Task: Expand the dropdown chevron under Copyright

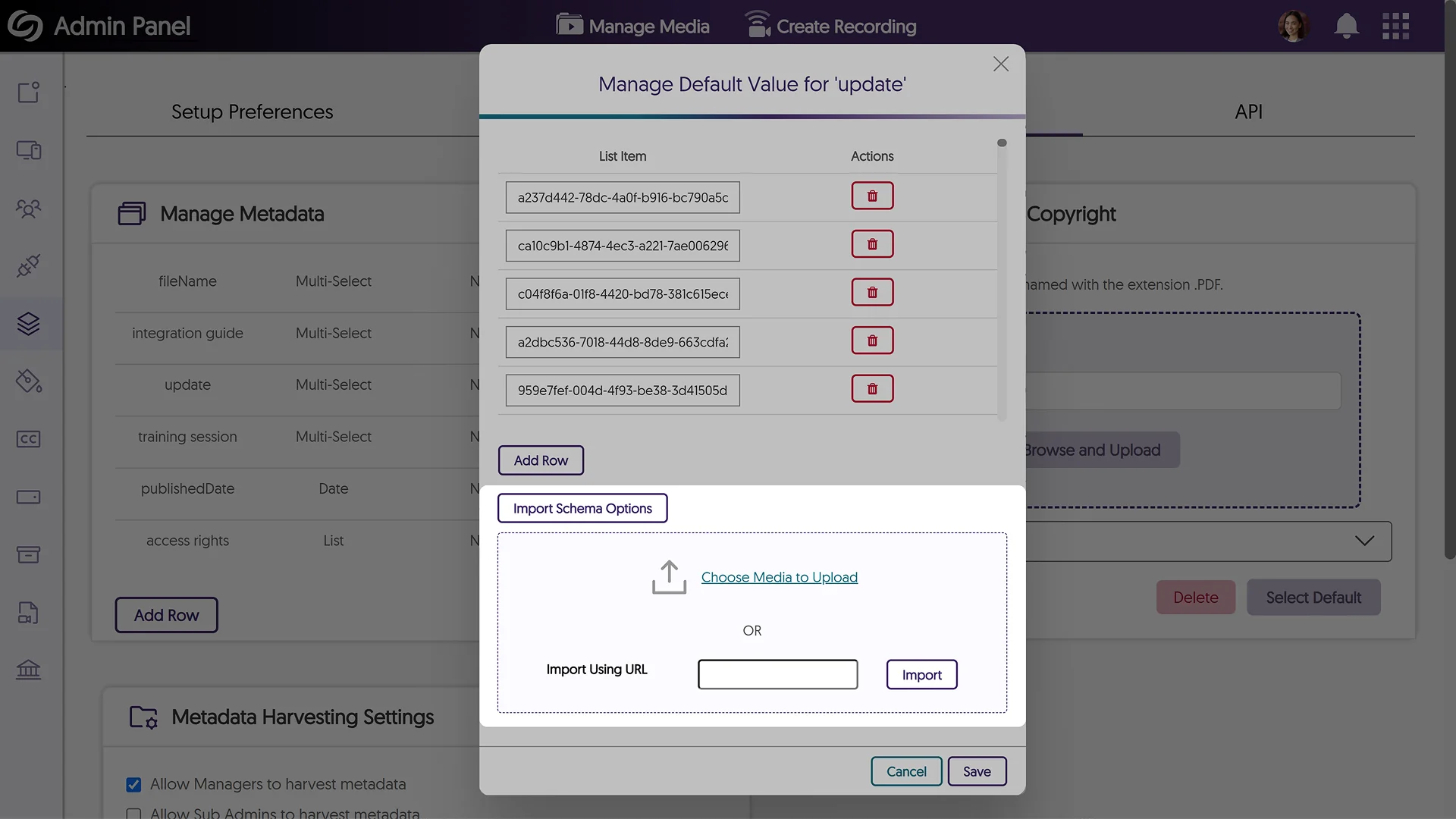Action: pyautogui.click(x=1364, y=541)
